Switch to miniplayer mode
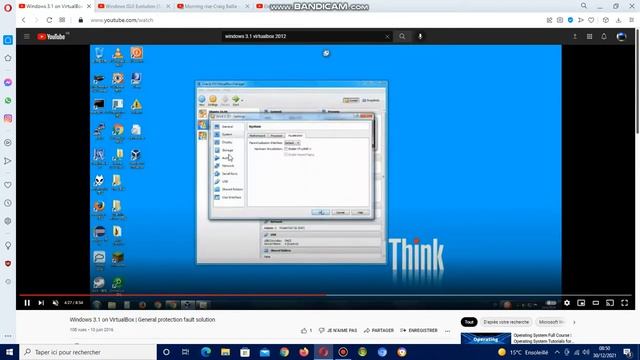 581,303
